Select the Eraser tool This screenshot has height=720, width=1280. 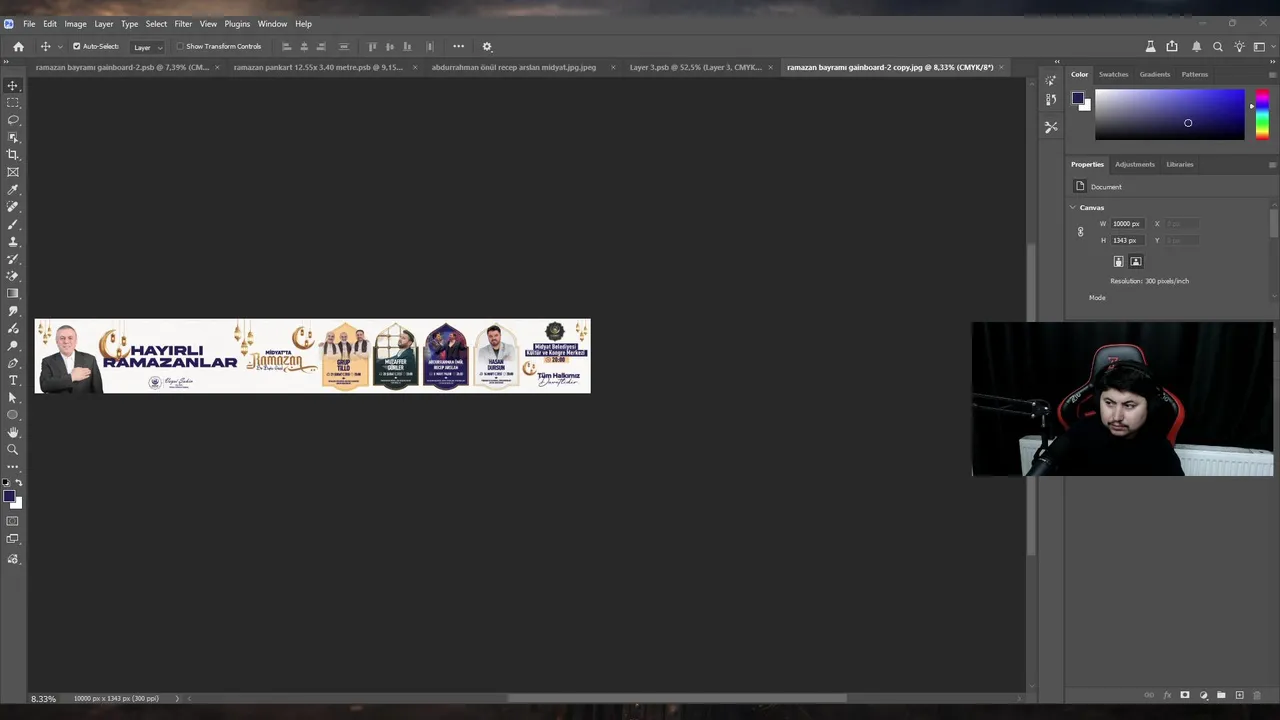(13, 276)
